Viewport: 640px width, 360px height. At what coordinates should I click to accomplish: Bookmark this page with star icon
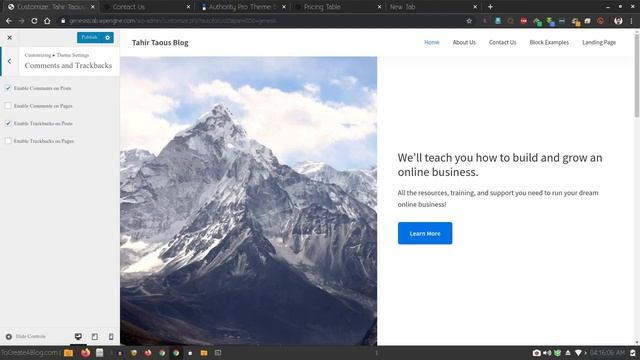pos(469,21)
